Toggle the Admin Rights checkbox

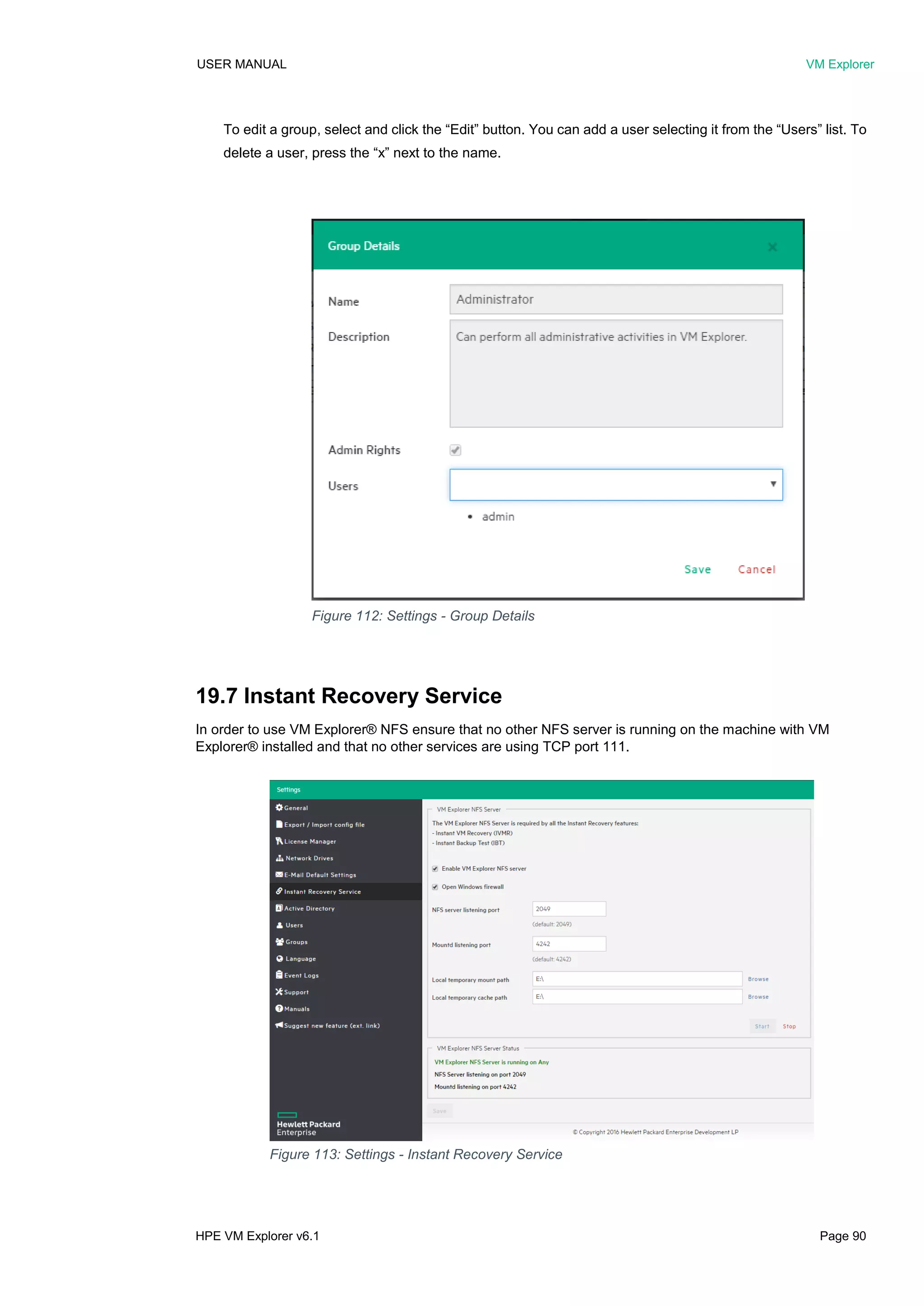455,451
